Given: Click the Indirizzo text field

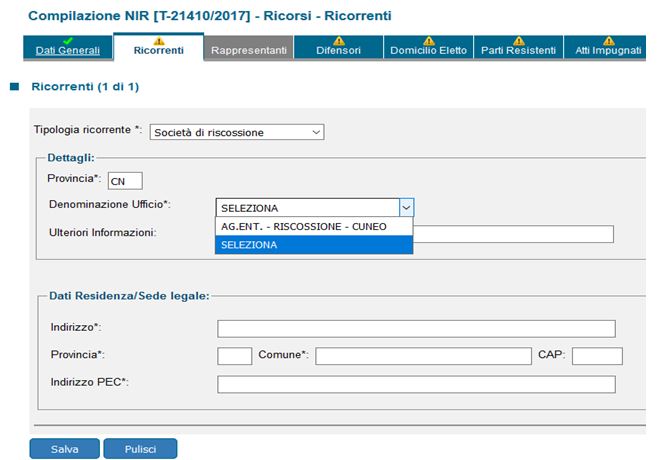Looking at the screenshot, I should point(416,329).
